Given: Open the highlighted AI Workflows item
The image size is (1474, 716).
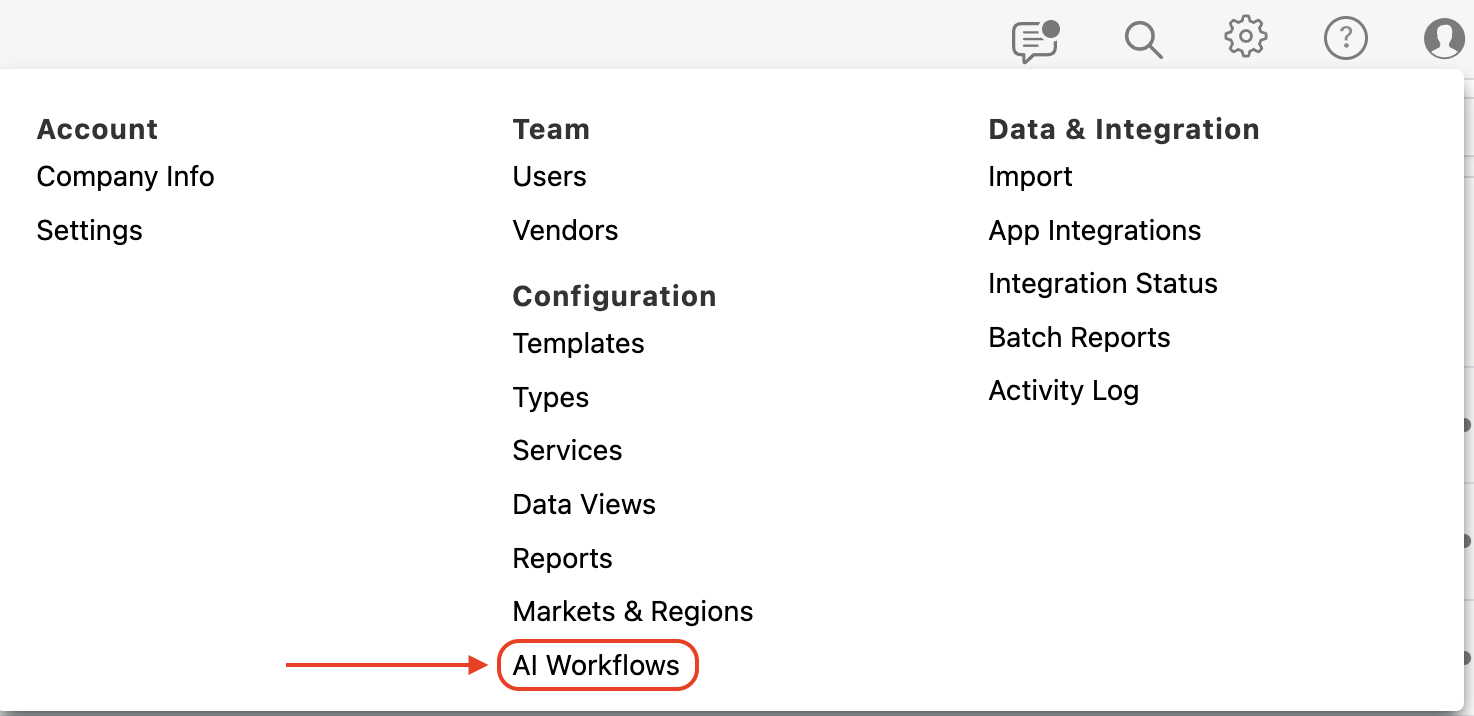Looking at the screenshot, I should click(x=596, y=666).
